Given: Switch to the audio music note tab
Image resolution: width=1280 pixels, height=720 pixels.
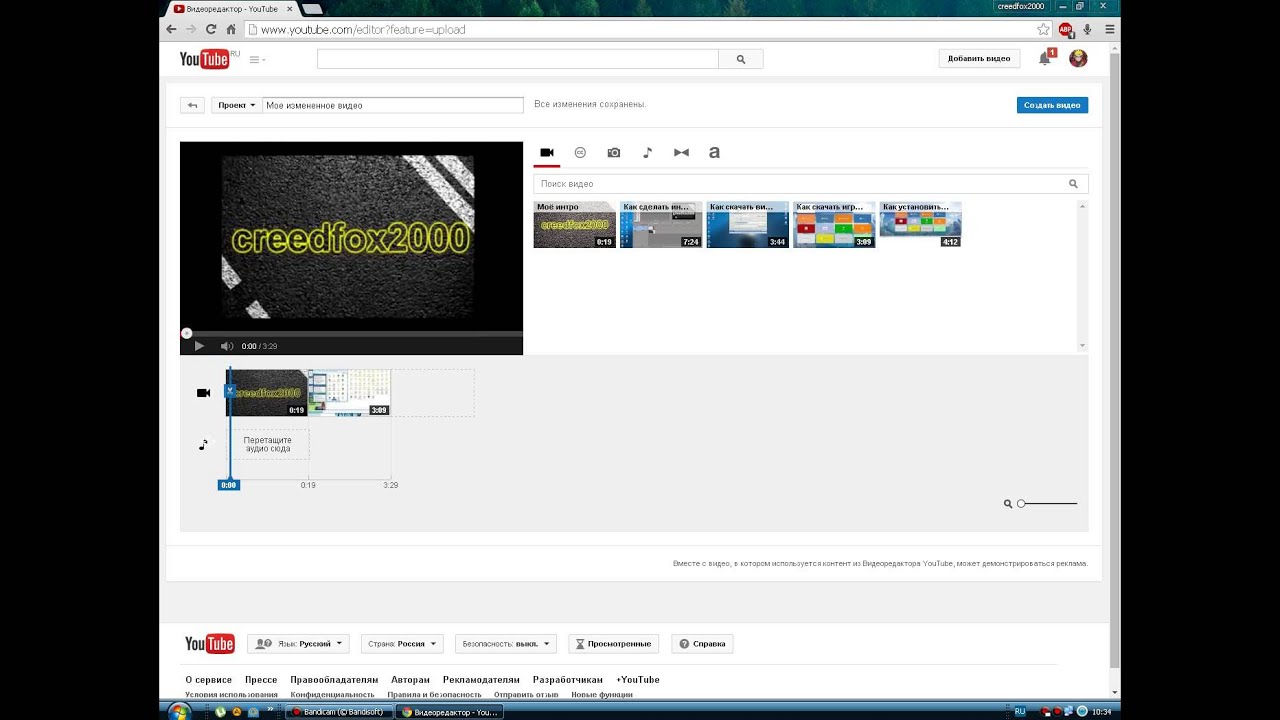Looking at the screenshot, I should click(x=647, y=153).
